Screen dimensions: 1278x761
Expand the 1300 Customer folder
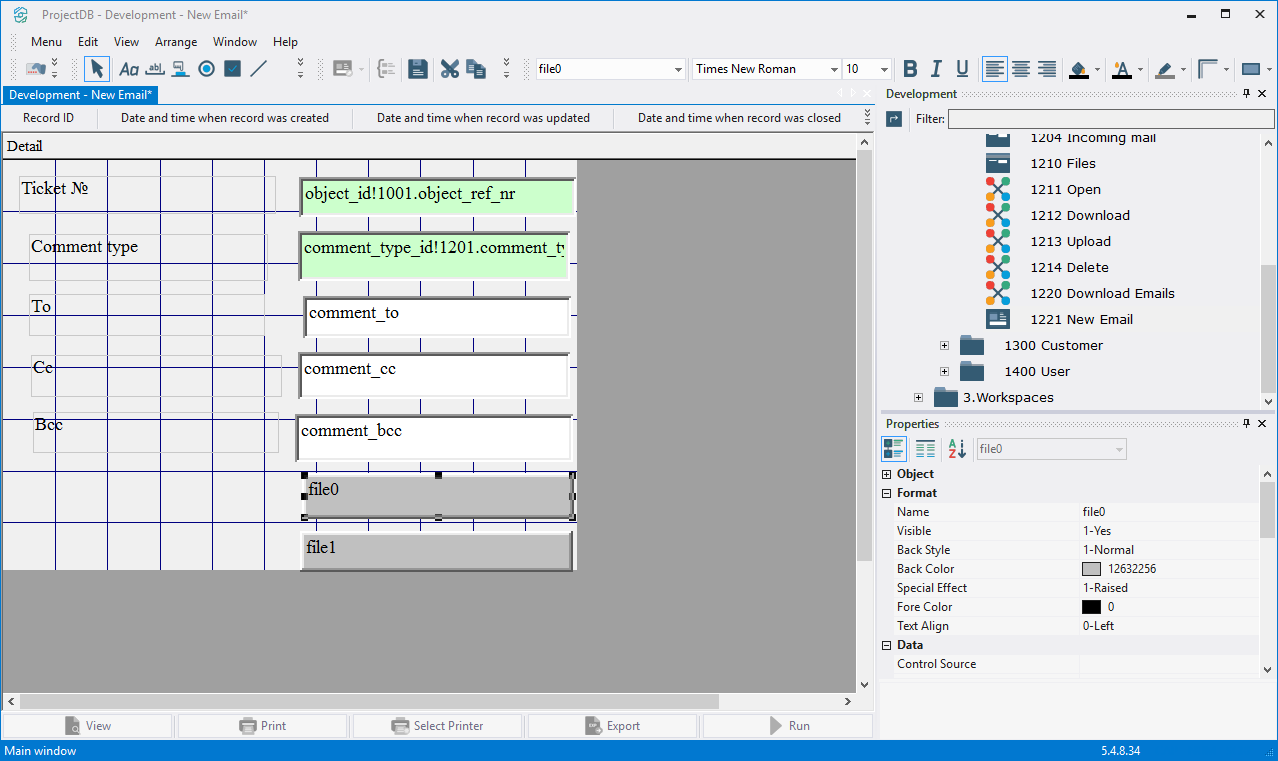tap(944, 345)
